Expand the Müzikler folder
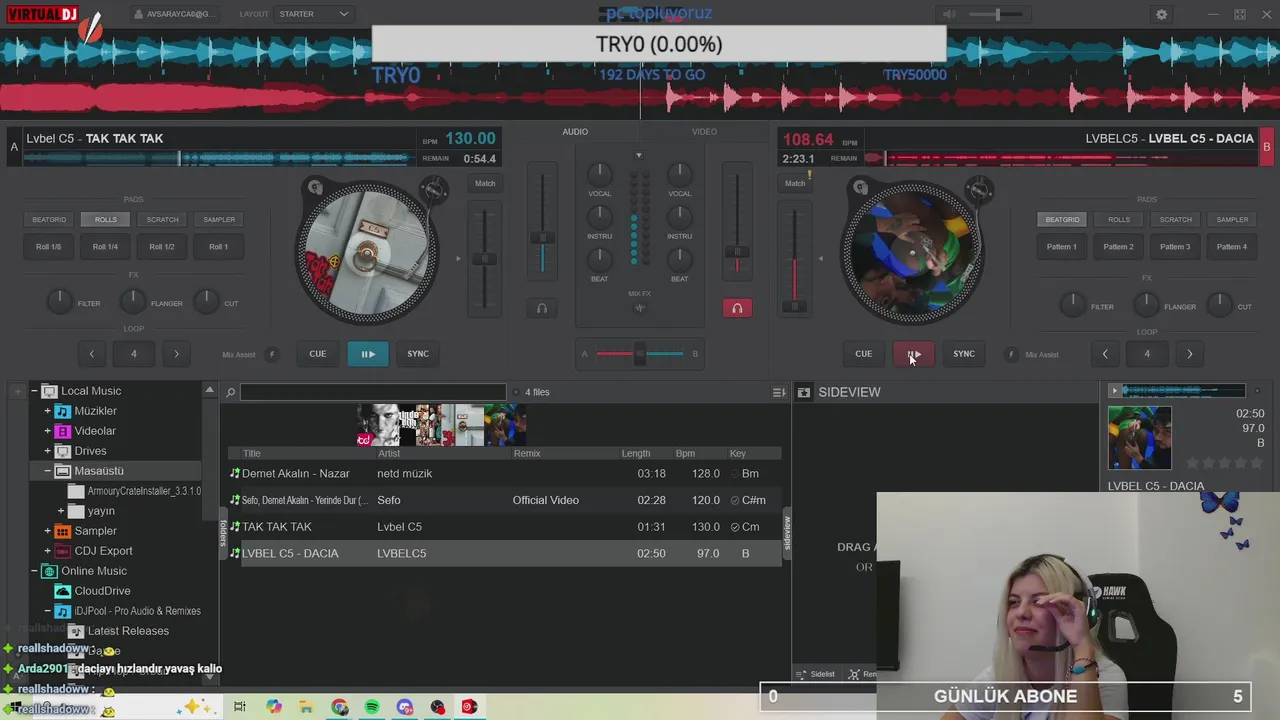 pos(47,411)
